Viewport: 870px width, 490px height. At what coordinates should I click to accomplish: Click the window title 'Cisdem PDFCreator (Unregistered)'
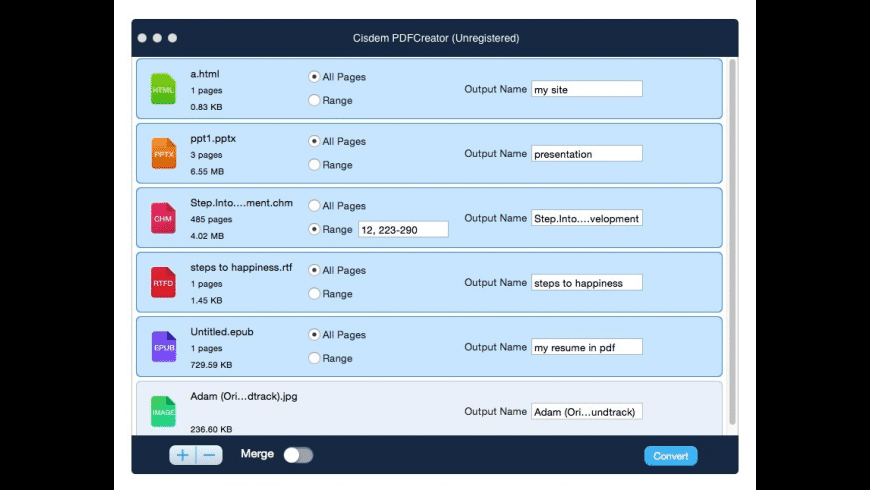[436, 38]
